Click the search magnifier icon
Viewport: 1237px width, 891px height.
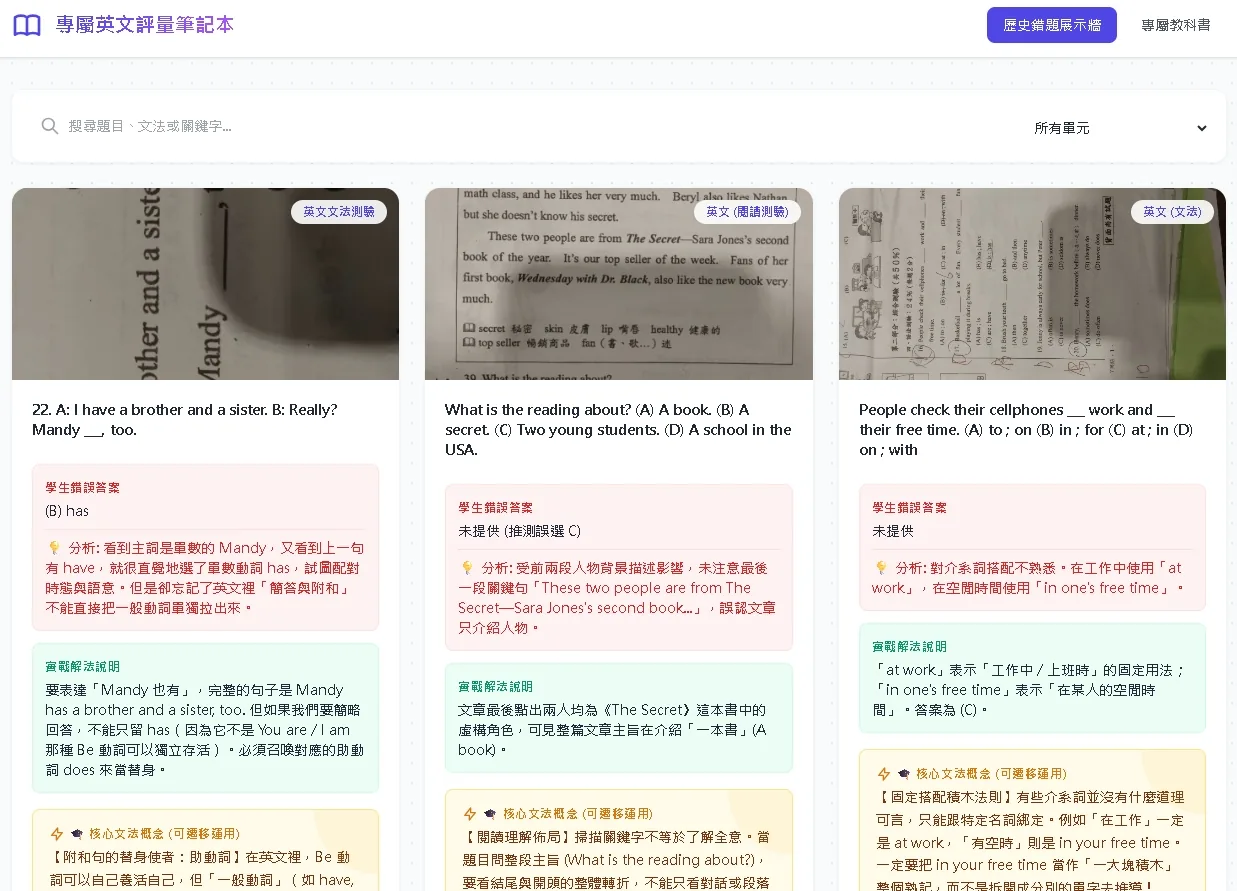click(49, 126)
